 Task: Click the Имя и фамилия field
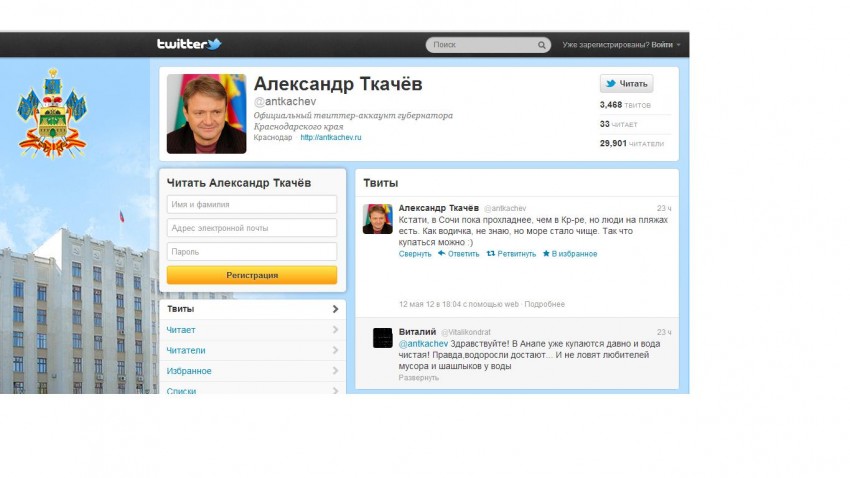click(x=252, y=204)
